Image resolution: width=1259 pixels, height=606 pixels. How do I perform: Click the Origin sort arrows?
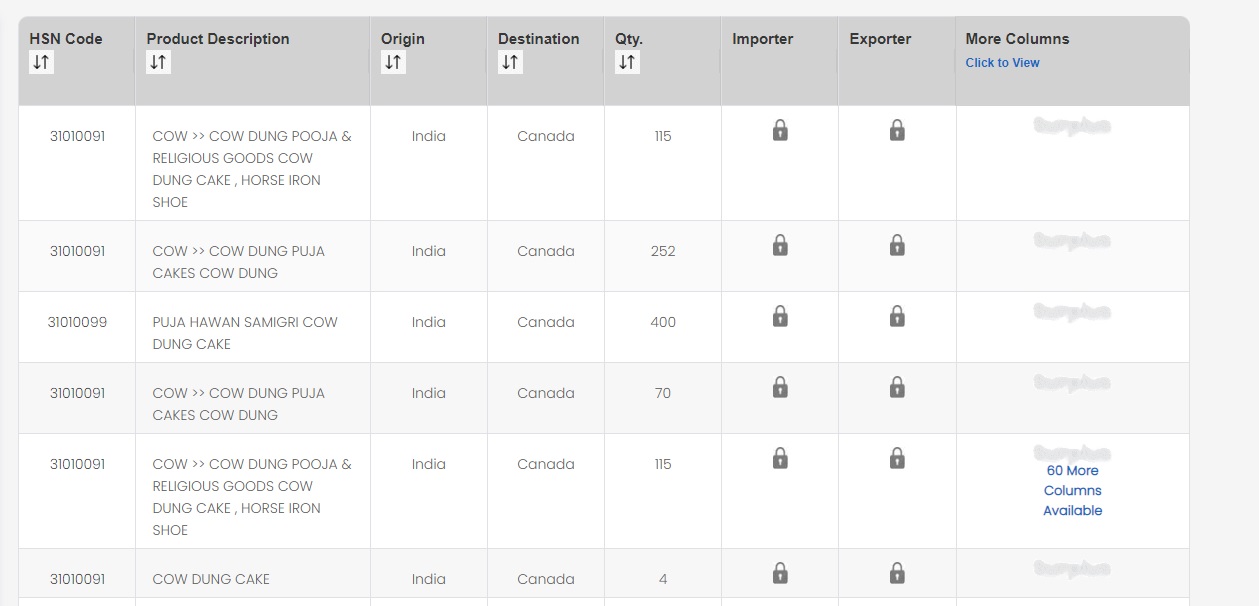click(x=393, y=62)
